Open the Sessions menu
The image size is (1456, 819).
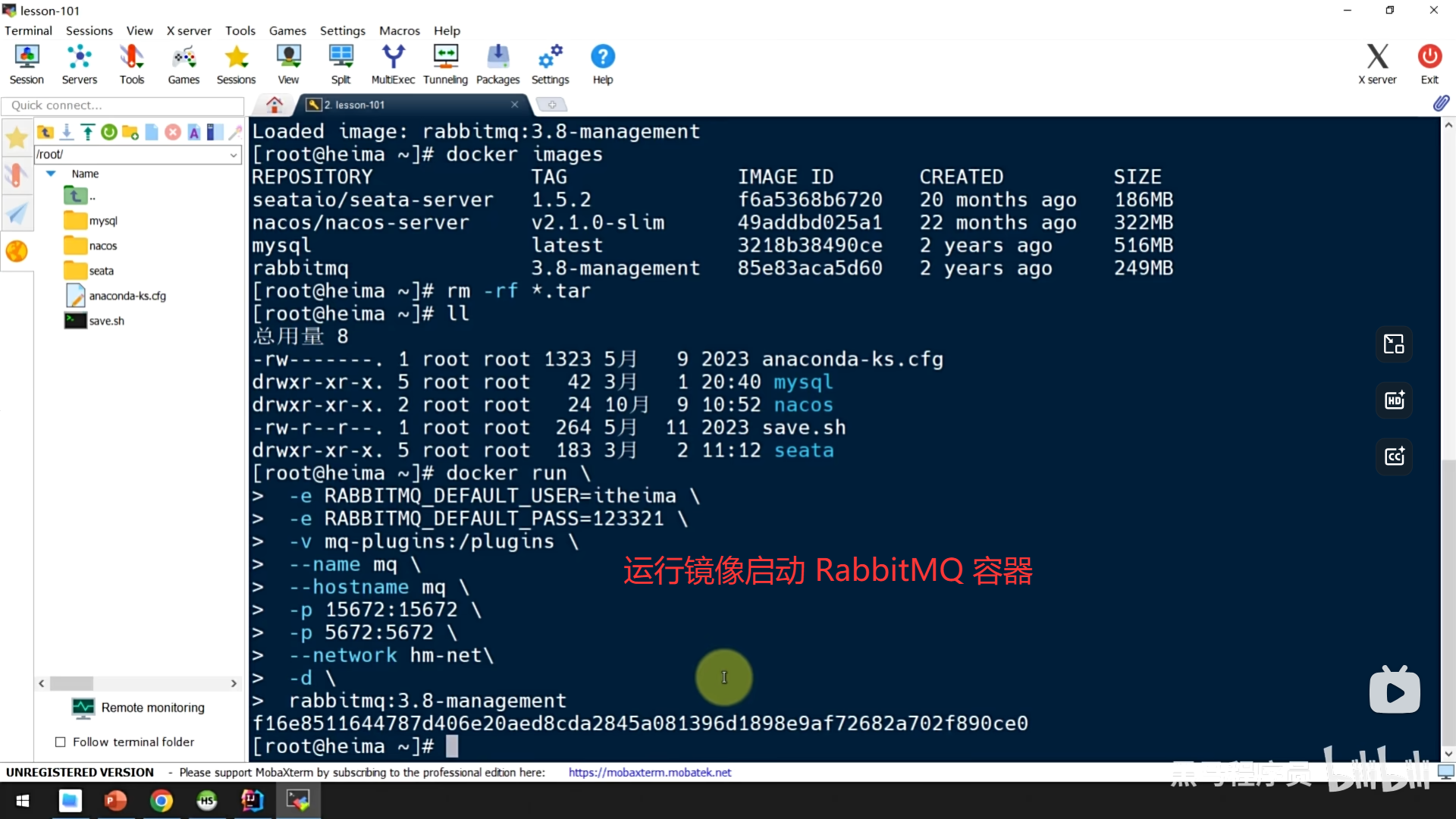click(x=89, y=30)
